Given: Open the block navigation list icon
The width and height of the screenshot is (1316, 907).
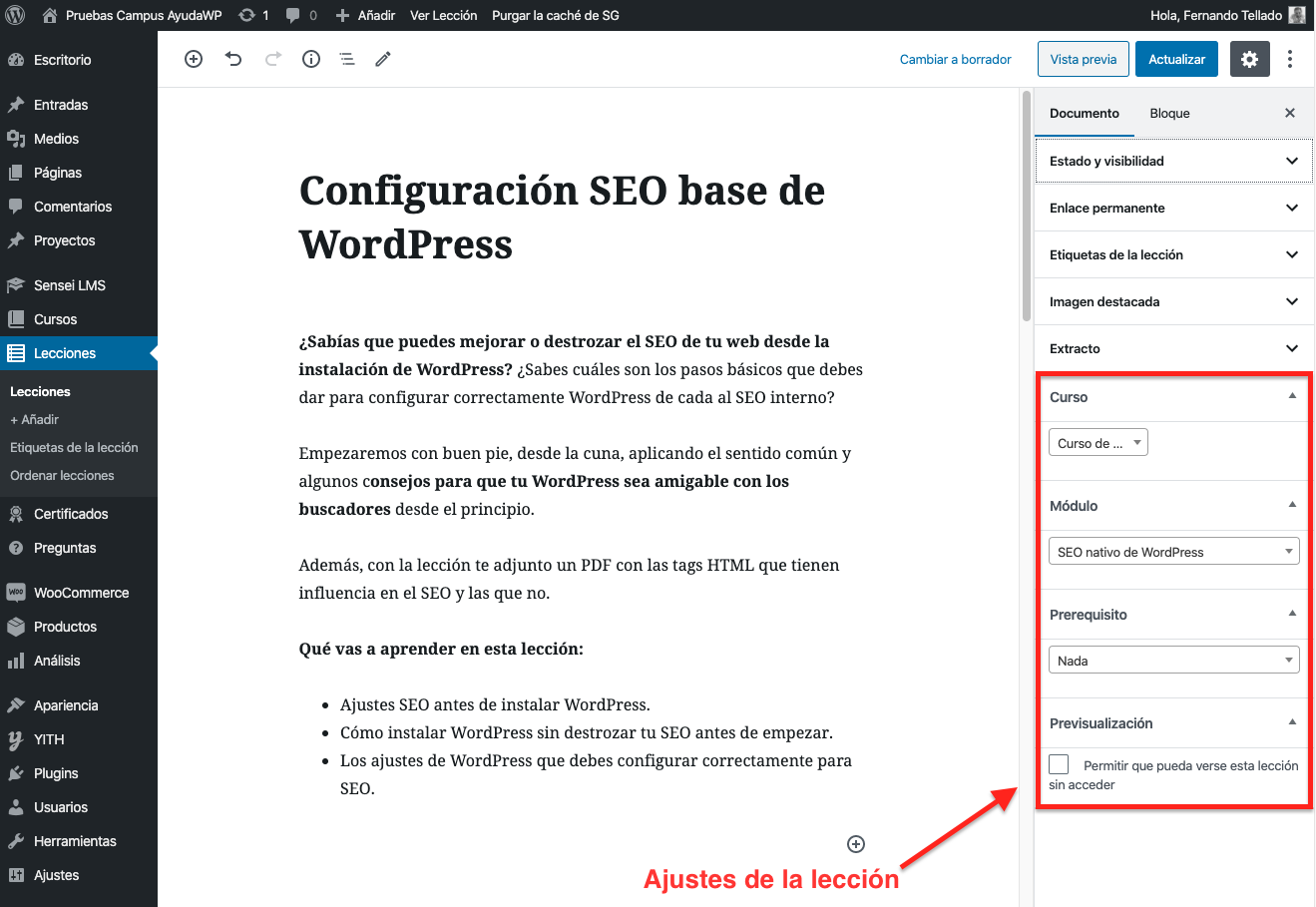Looking at the screenshot, I should [x=347, y=59].
